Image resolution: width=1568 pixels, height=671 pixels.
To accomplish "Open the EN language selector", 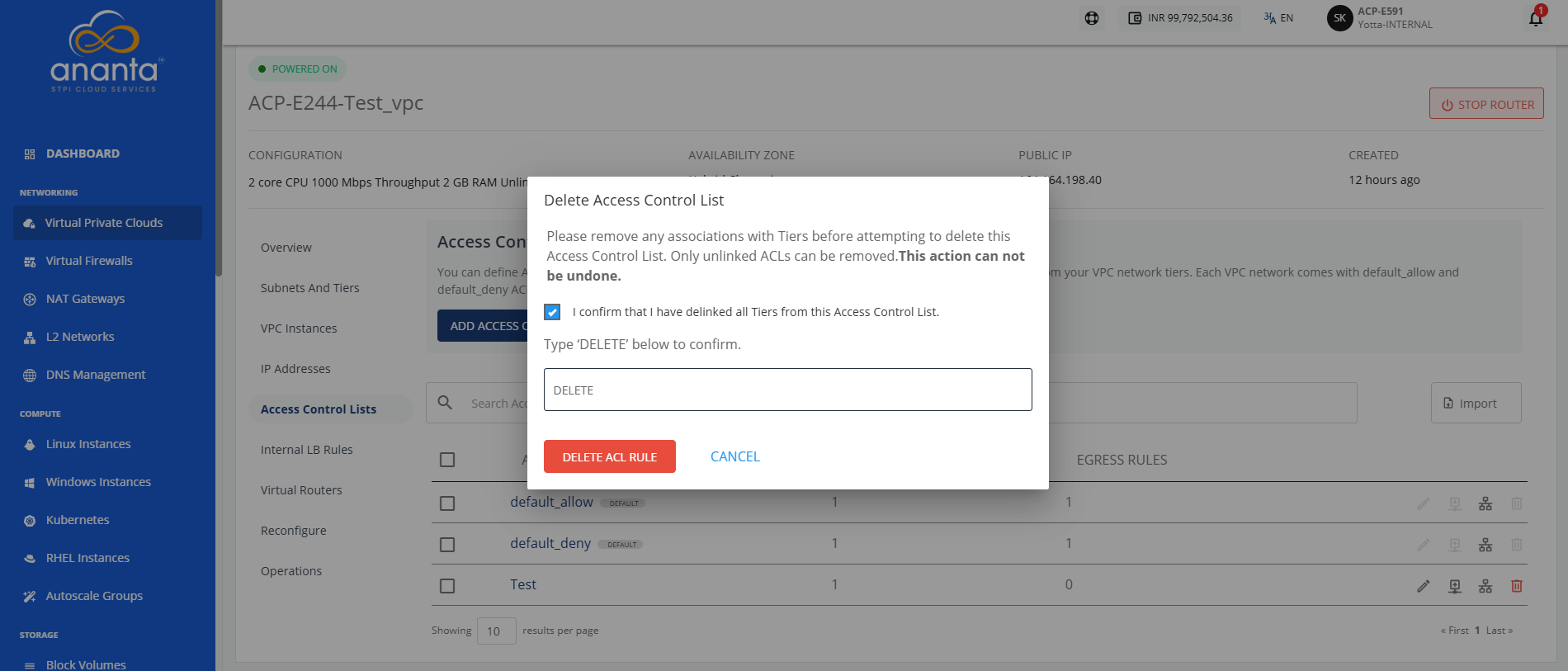I will [x=1278, y=18].
